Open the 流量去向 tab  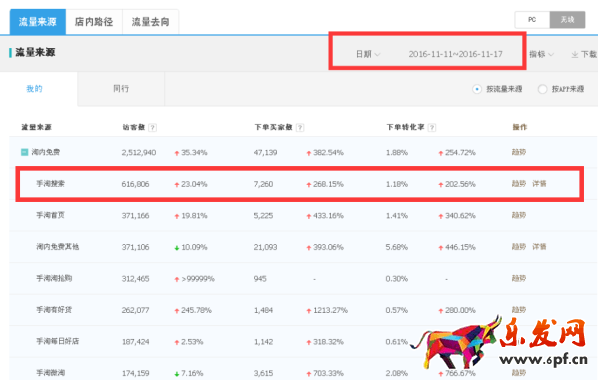[150, 22]
